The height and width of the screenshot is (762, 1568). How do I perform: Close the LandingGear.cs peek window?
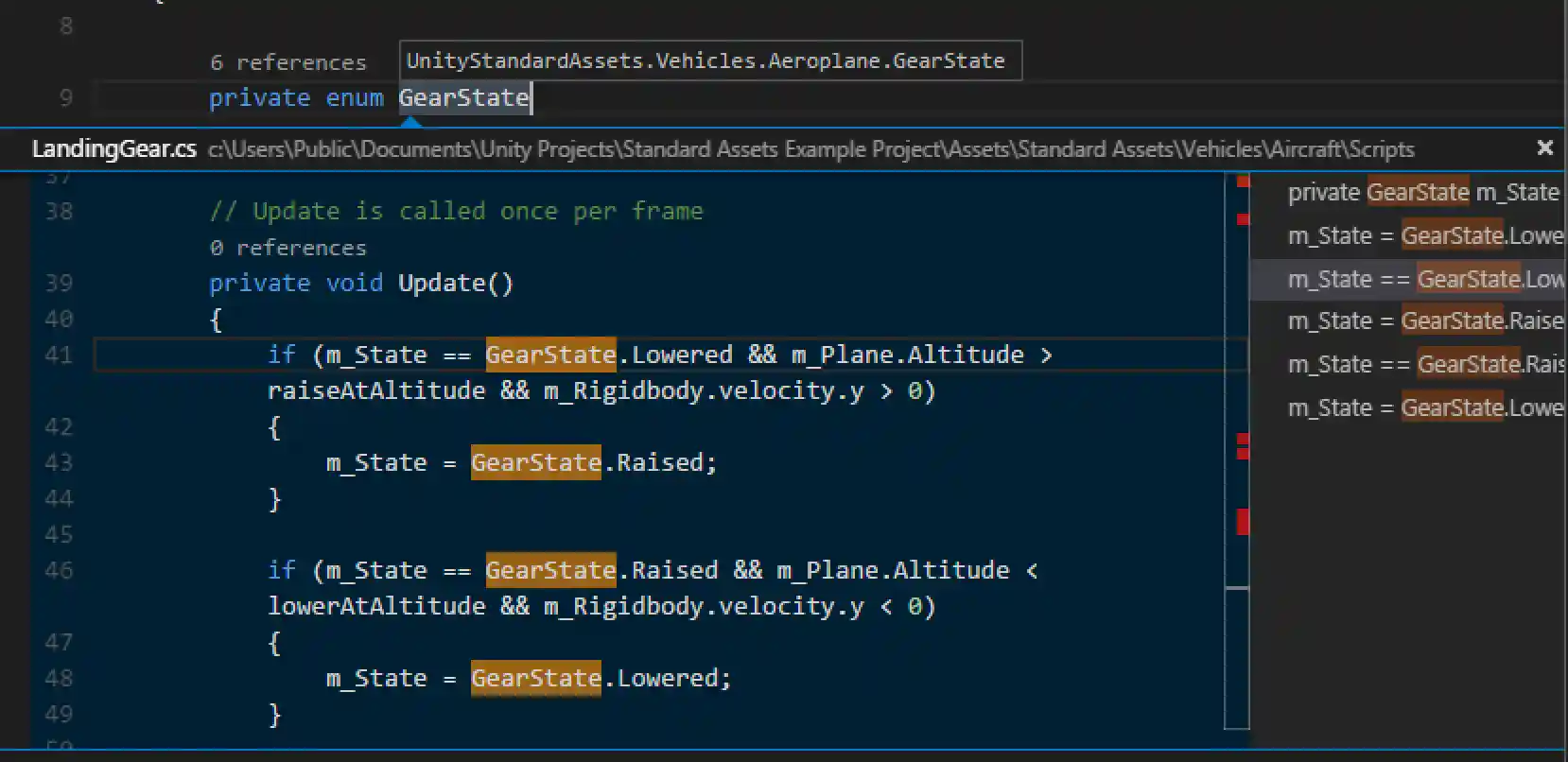pyautogui.click(x=1544, y=147)
